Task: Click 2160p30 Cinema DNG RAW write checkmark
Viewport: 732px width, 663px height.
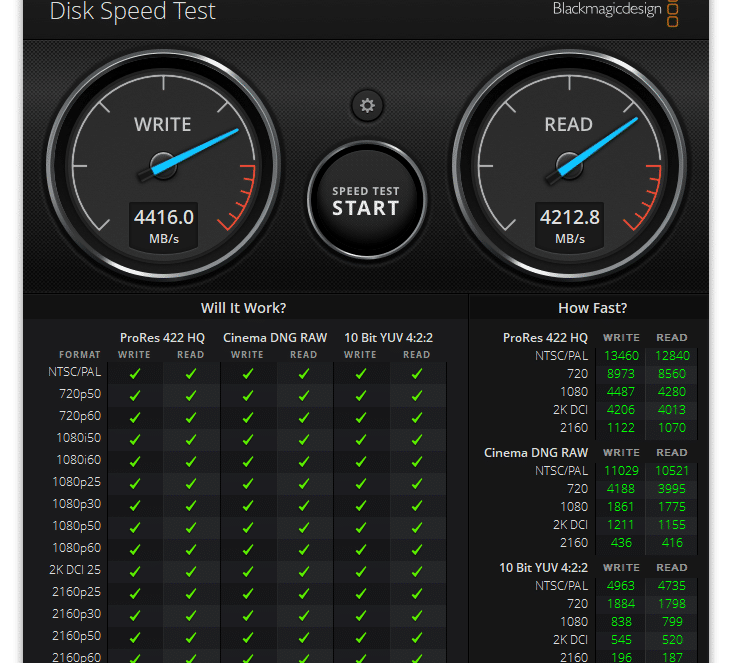Action: click(x=247, y=615)
